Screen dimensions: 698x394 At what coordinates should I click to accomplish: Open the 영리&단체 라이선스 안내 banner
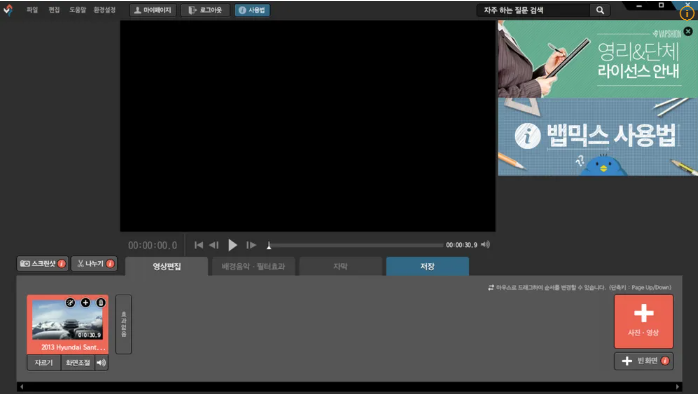coord(597,59)
